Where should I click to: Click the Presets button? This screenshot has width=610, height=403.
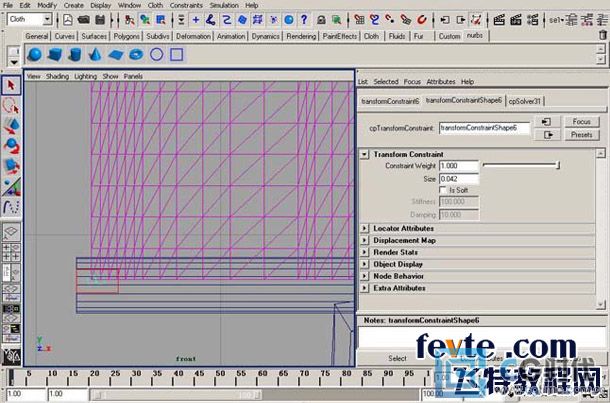(582, 135)
